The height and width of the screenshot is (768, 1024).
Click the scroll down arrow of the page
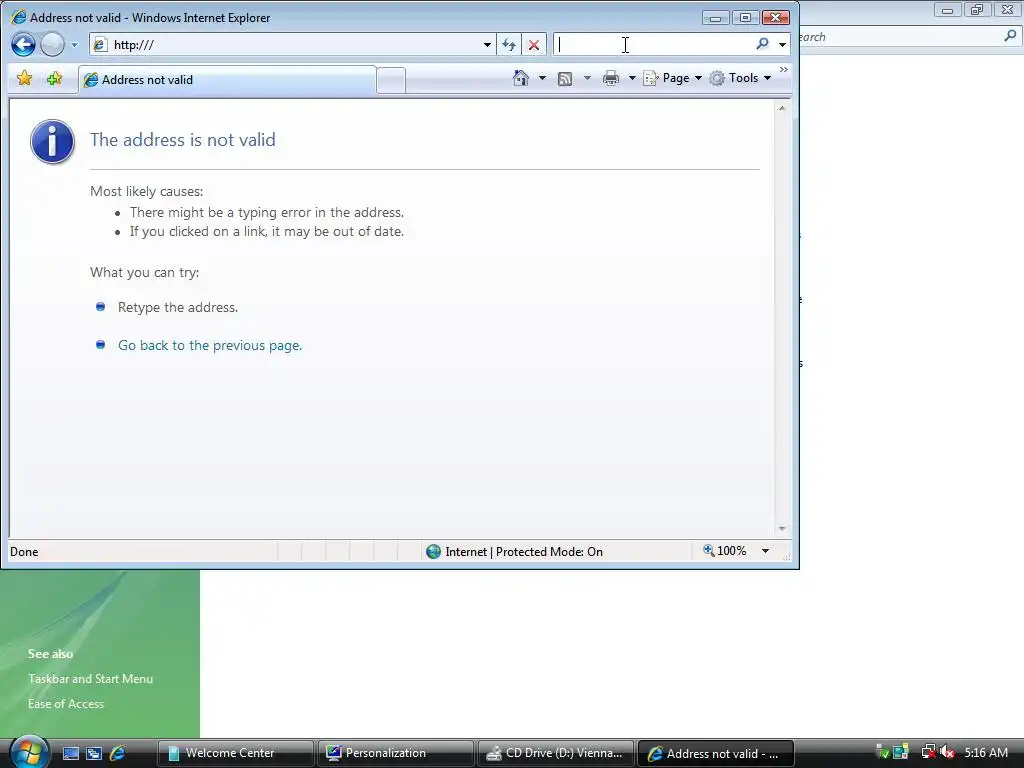(x=782, y=529)
